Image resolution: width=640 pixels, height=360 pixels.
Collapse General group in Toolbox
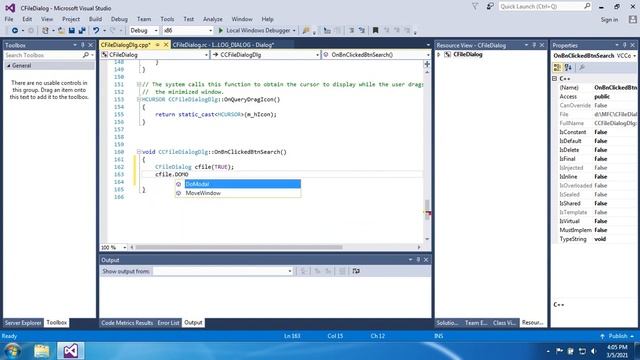click(9, 66)
